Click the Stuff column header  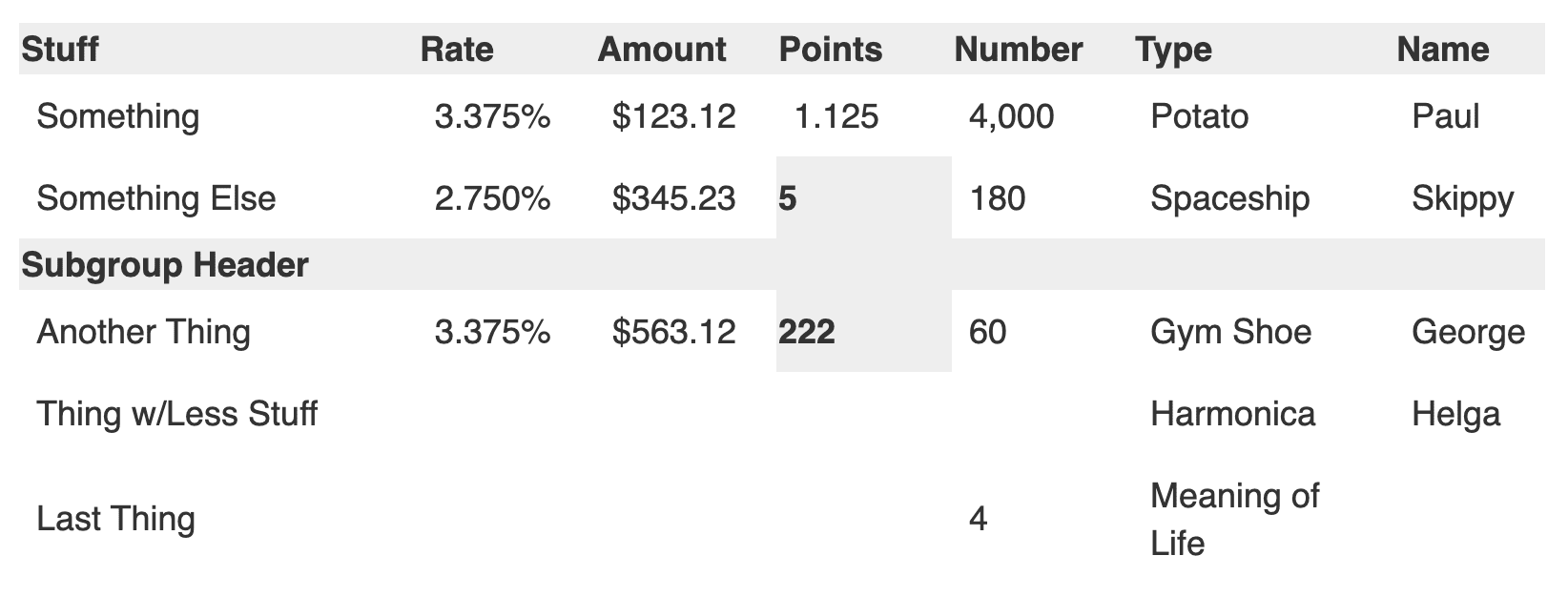[59, 50]
